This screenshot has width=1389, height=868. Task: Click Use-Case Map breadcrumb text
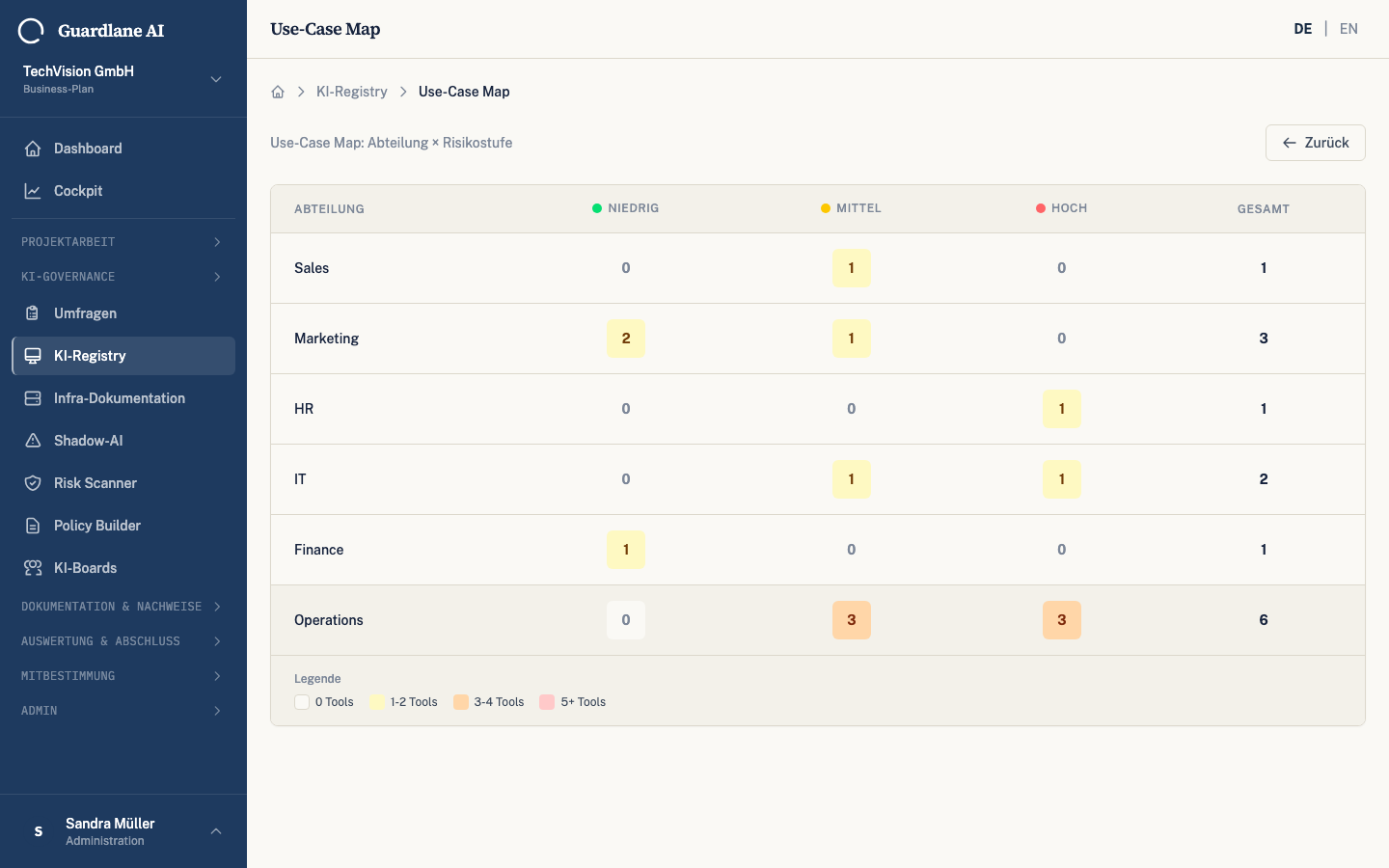click(464, 92)
